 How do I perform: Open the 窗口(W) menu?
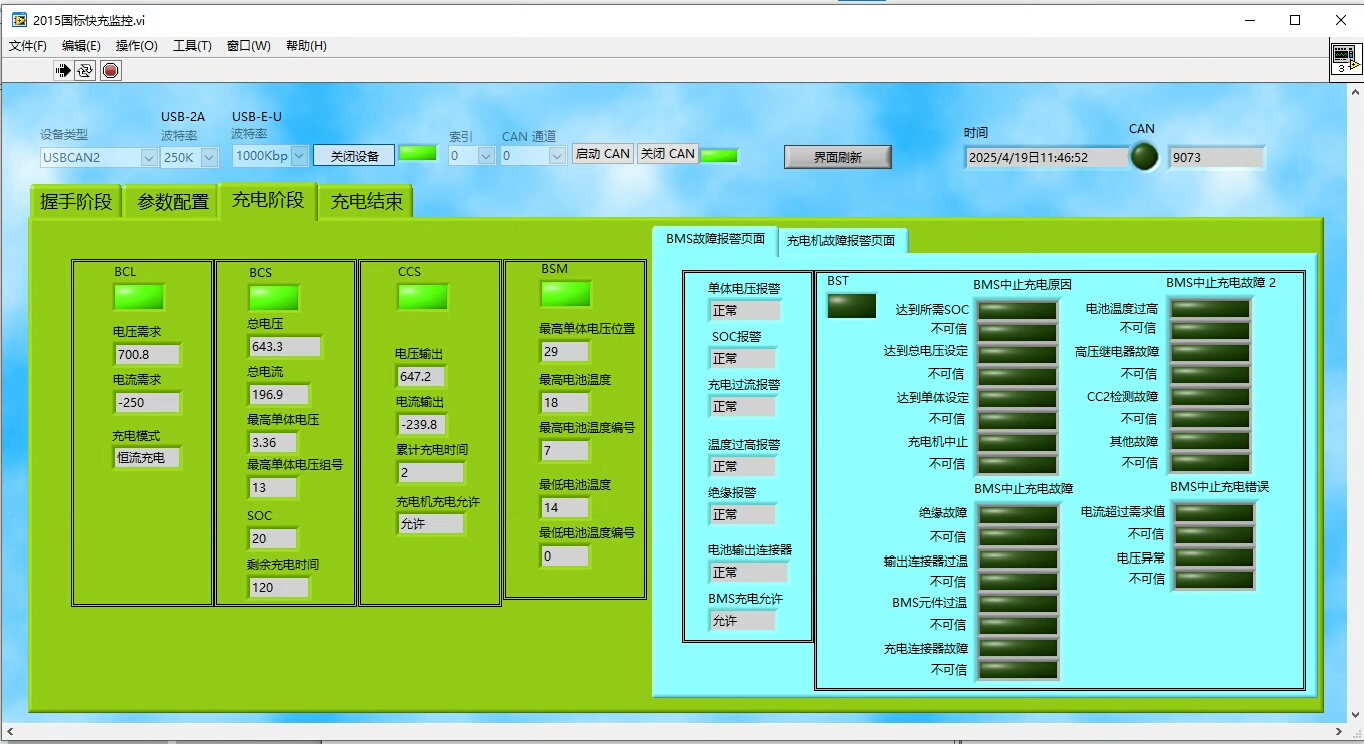249,46
